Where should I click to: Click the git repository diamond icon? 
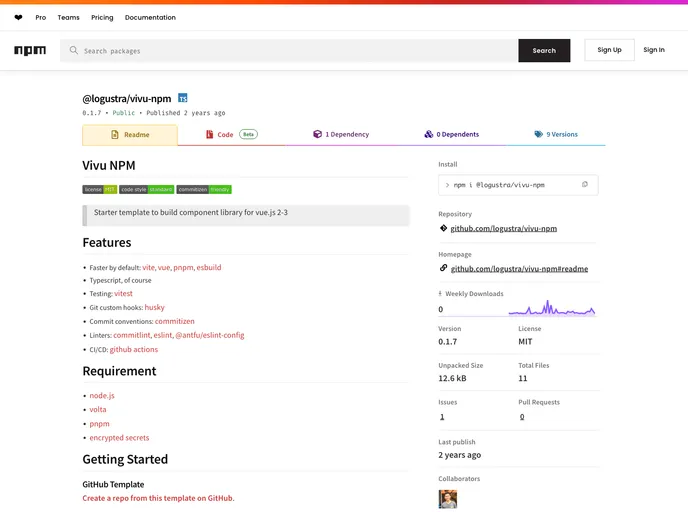(443, 228)
